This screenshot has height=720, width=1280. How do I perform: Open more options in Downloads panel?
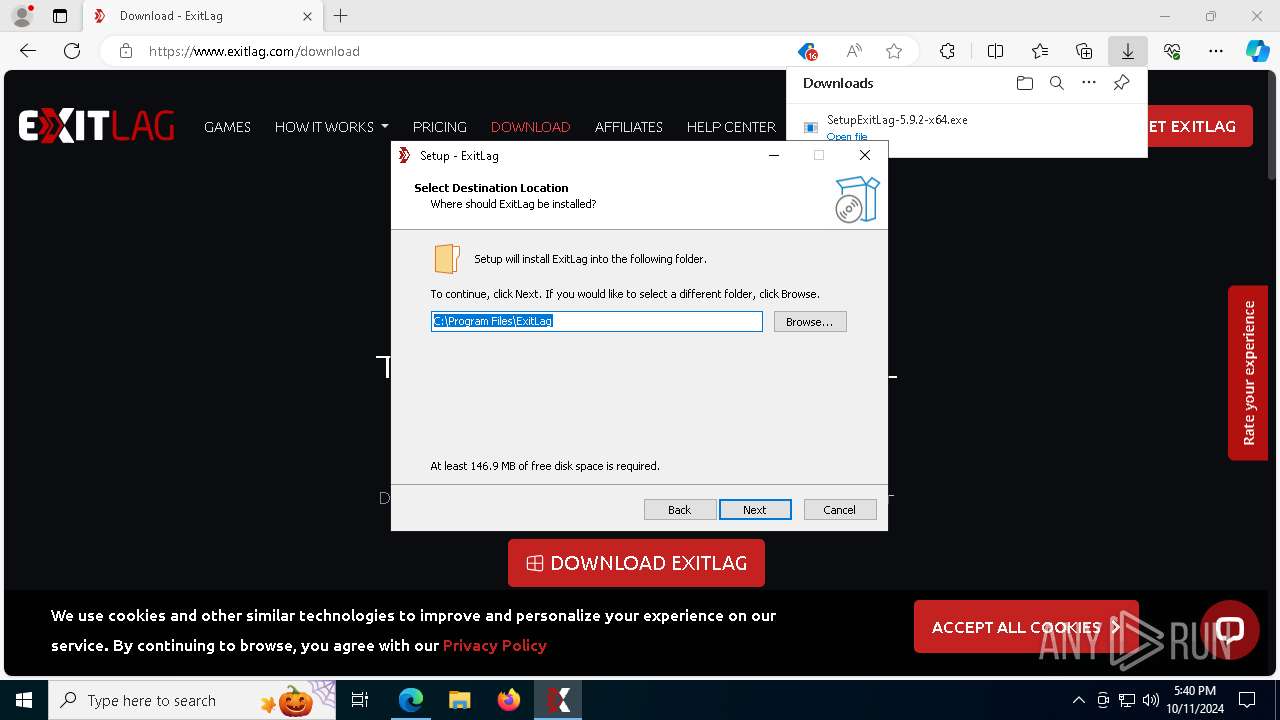pos(1089,83)
